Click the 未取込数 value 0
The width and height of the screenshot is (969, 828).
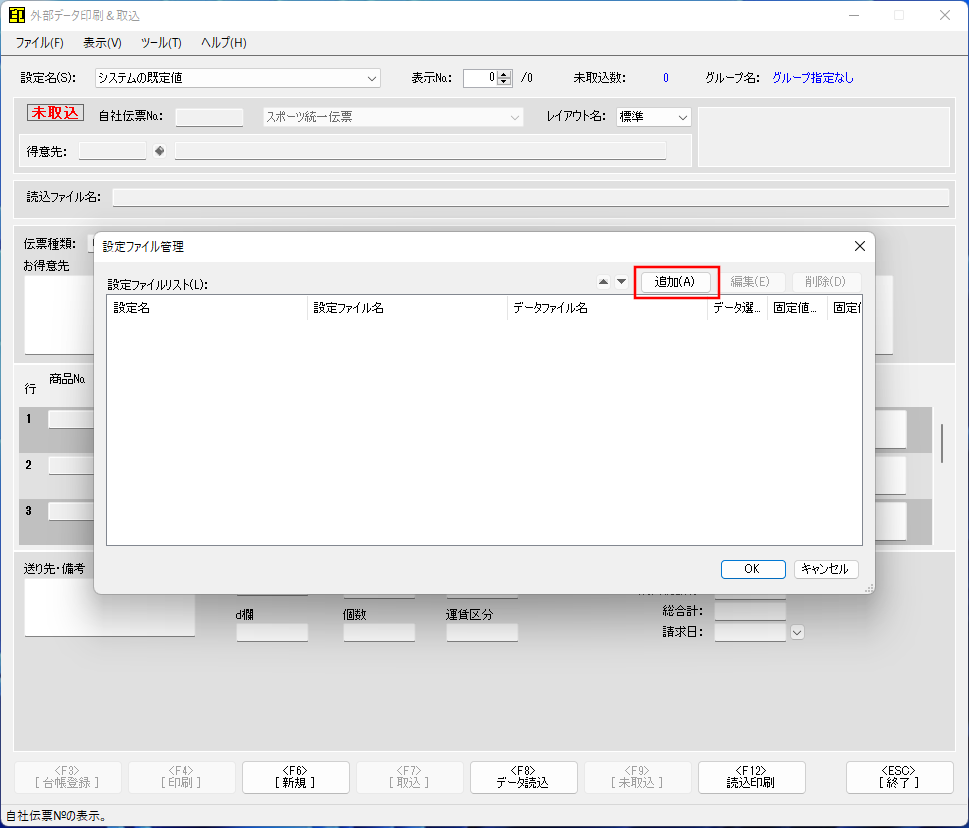[x=666, y=78]
